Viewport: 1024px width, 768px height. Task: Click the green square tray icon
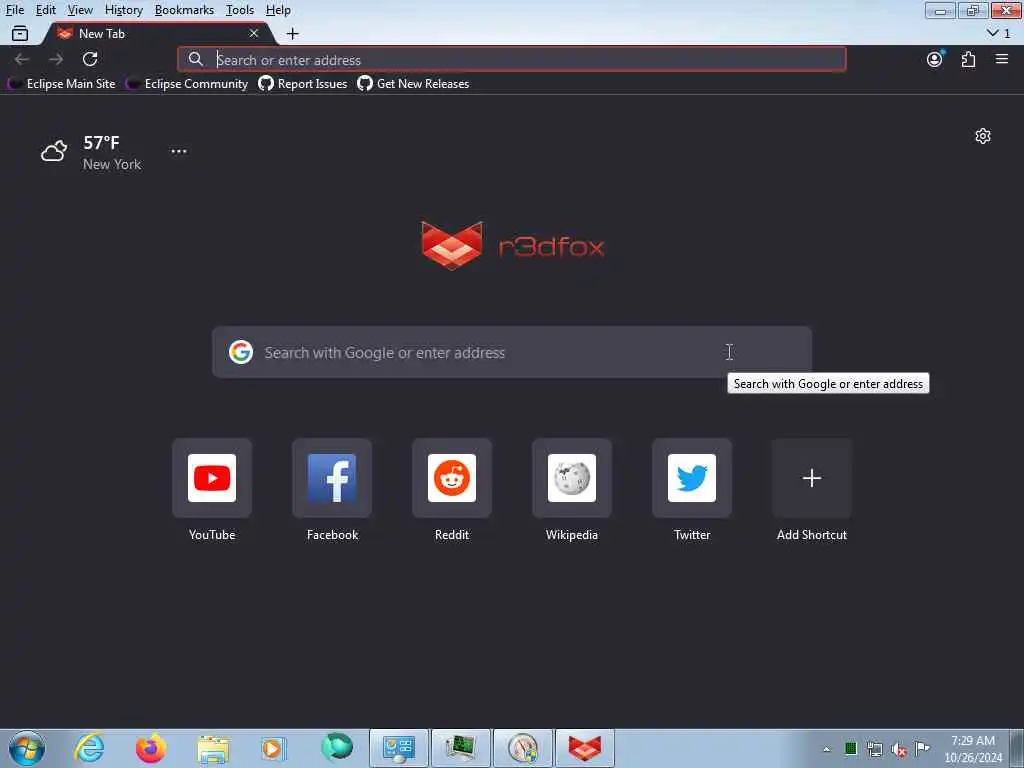tap(851, 748)
